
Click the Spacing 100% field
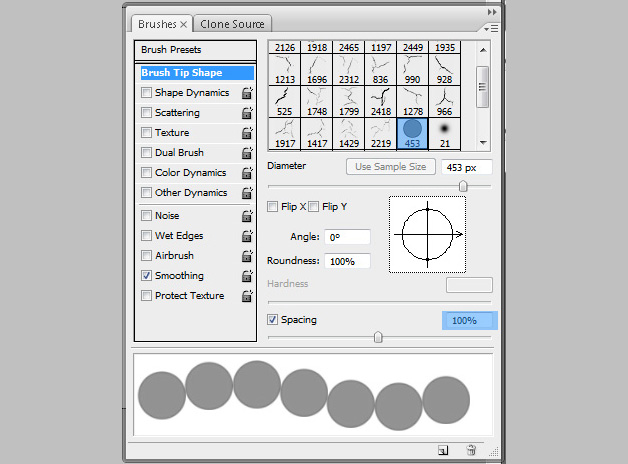tap(469, 321)
